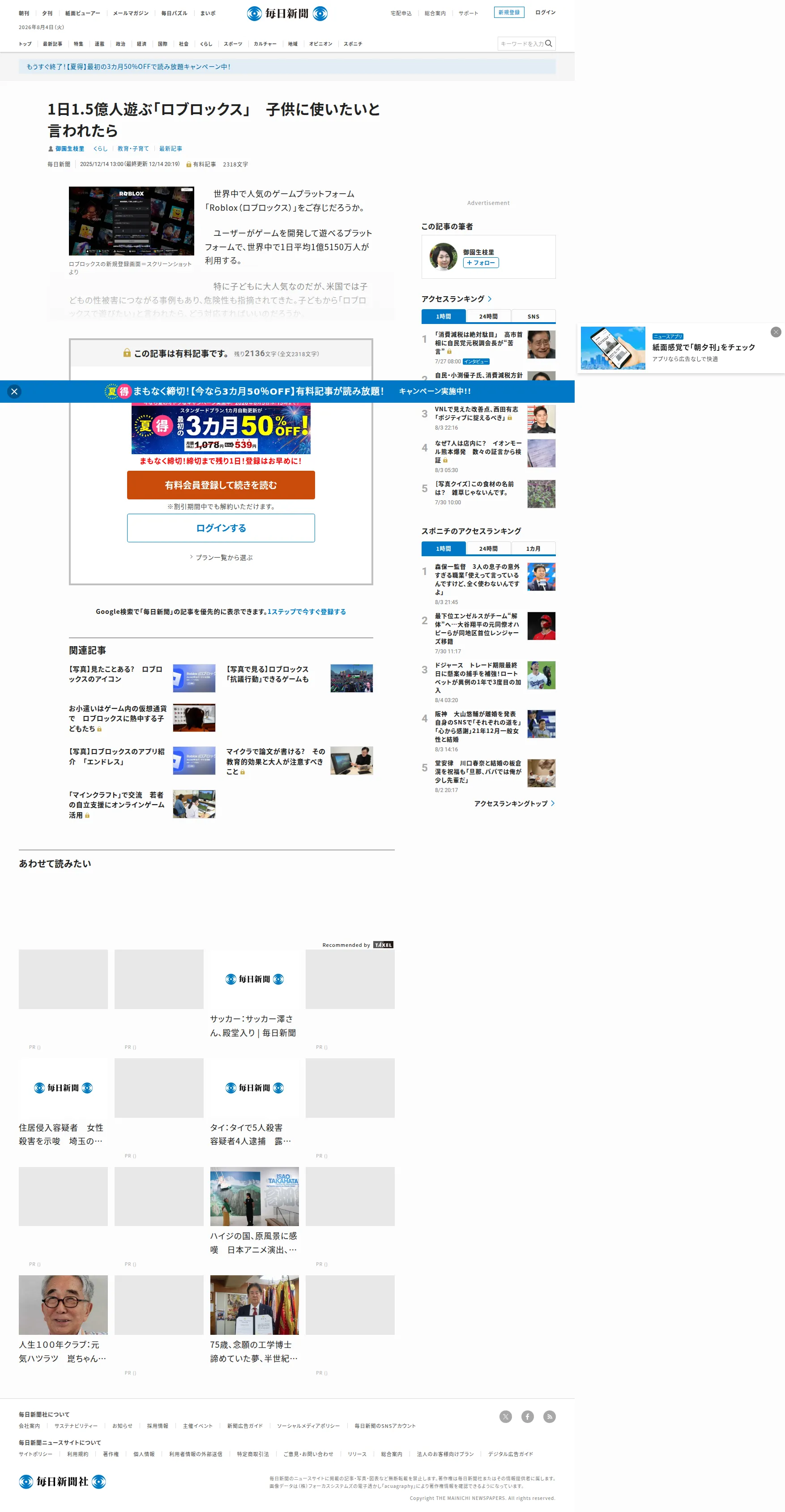
Task: Open the 紙面ビューアー menu item
Action: coord(83,13)
